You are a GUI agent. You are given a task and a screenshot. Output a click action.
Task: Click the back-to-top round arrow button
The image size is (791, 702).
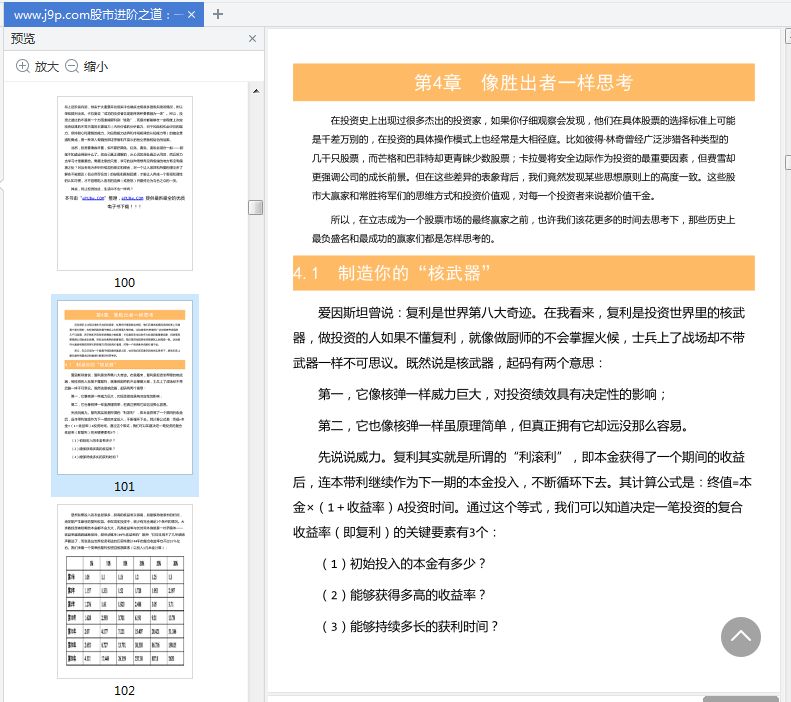741,636
